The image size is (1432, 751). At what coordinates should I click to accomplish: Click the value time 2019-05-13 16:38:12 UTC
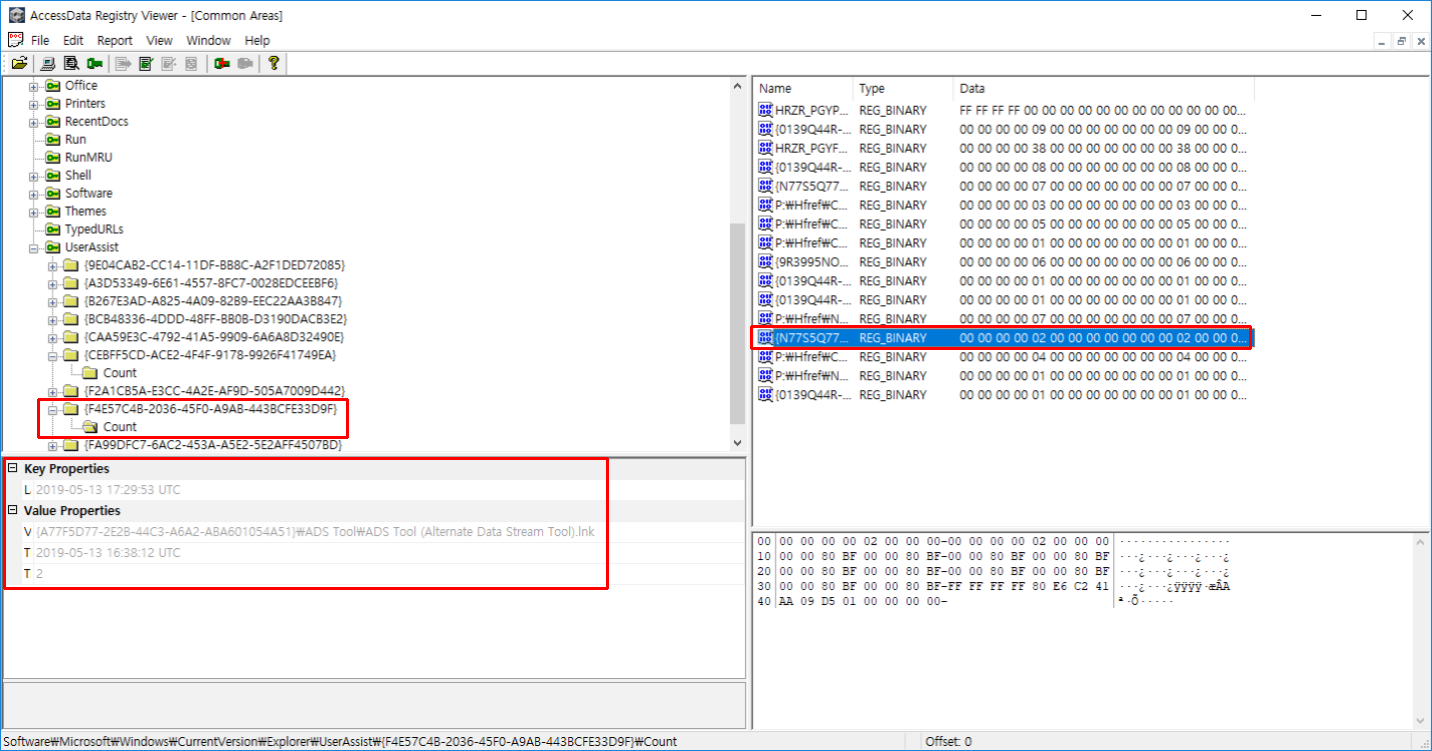(108, 553)
